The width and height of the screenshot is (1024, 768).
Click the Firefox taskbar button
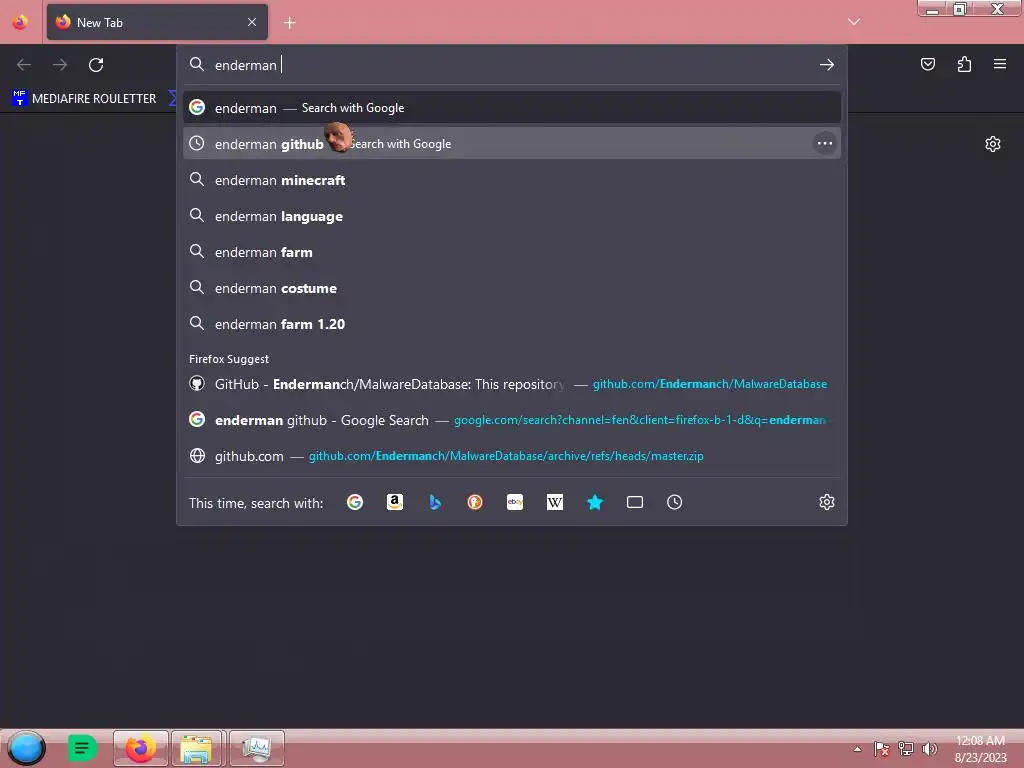coord(140,748)
